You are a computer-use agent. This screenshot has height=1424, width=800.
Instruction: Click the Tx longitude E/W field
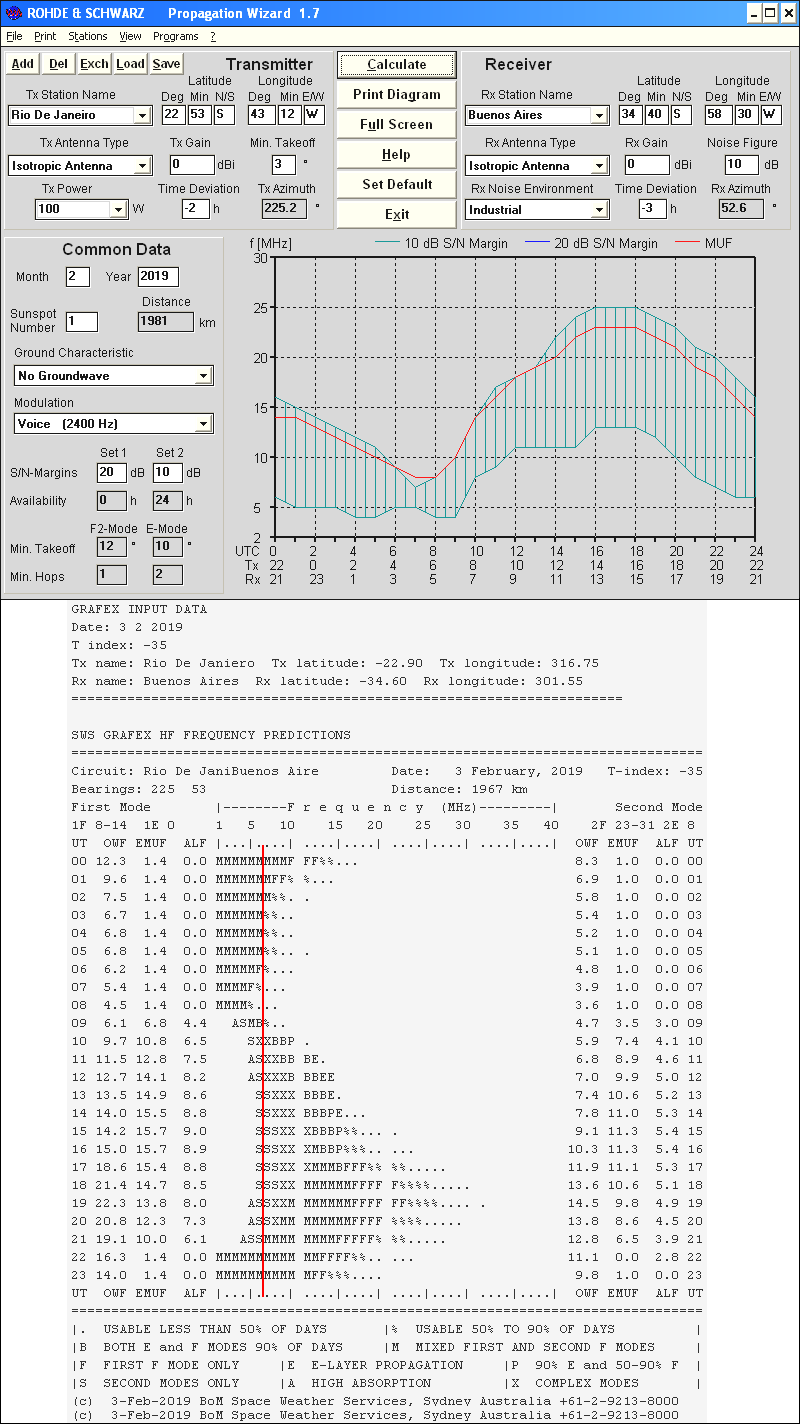point(314,114)
